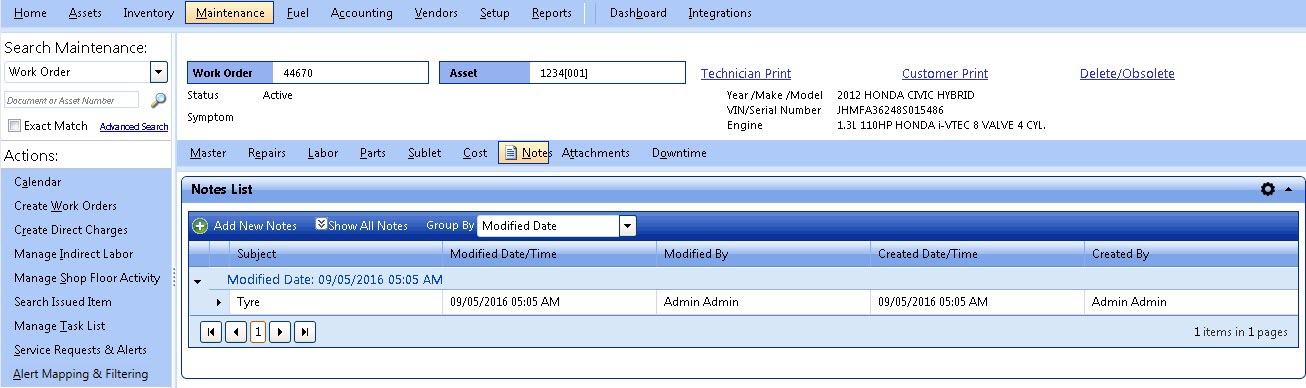1306x388 pixels.
Task: Select current page number 1 in pager
Action: (258, 332)
